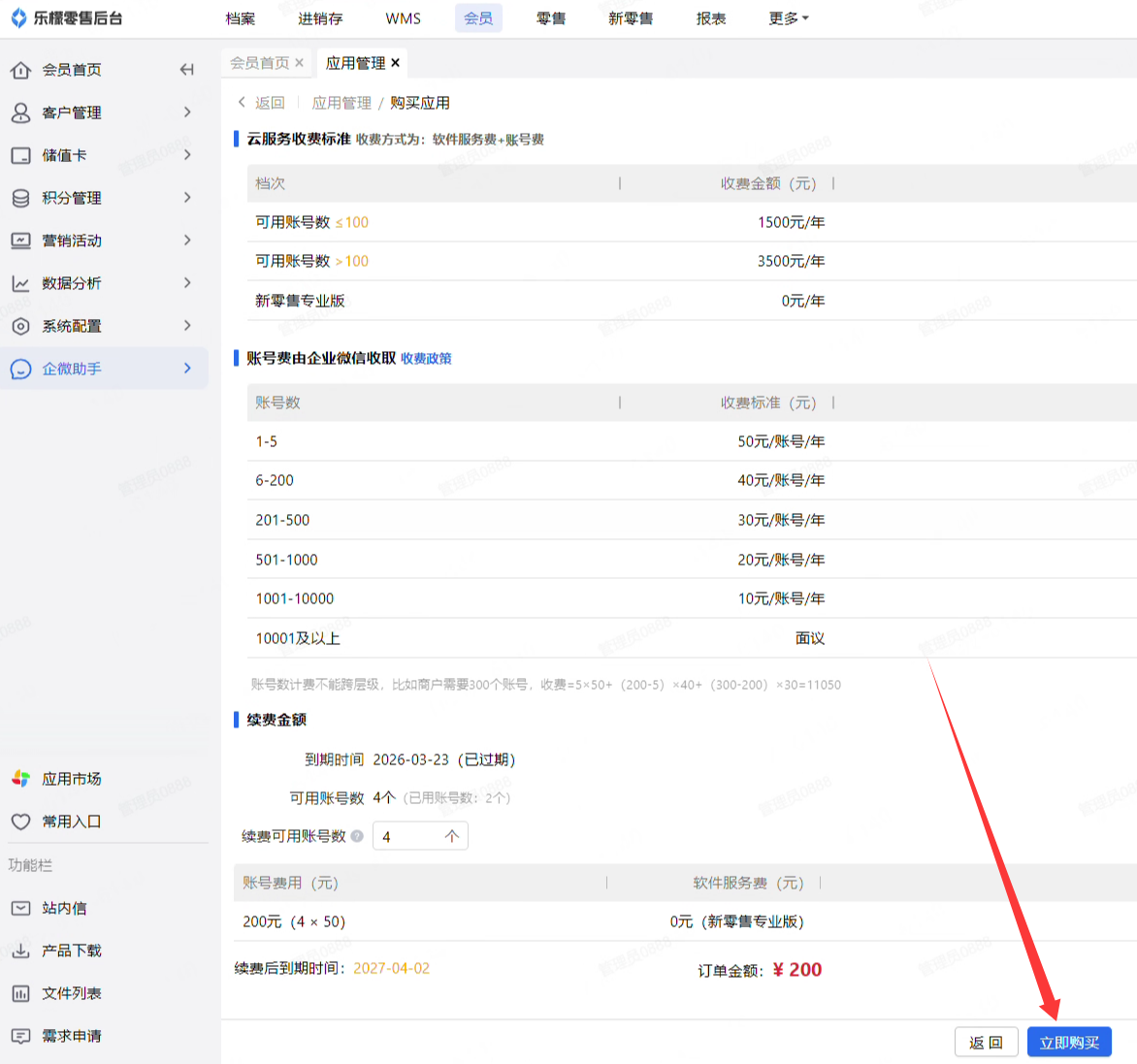This screenshot has width=1137, height=1064.
Task: Open the 收费政策 link
Action: coord(427,358)
